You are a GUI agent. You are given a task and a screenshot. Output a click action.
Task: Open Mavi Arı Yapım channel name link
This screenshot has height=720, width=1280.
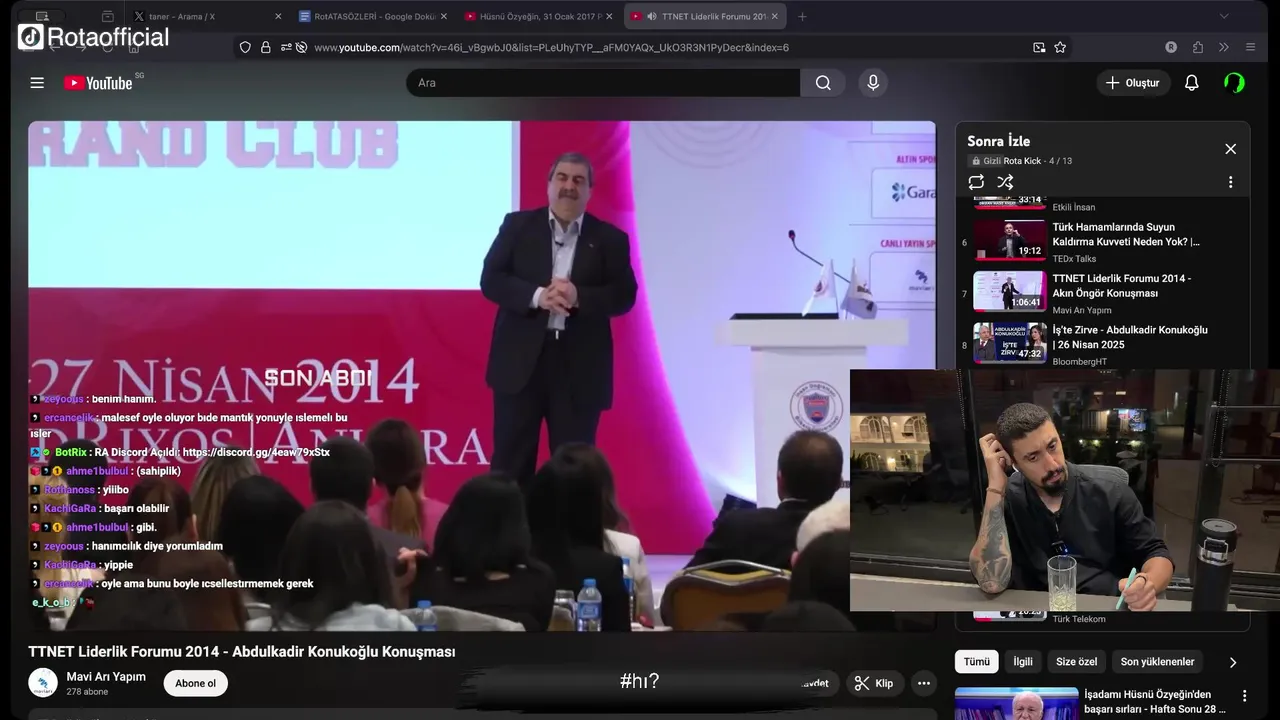pos(106,676)
